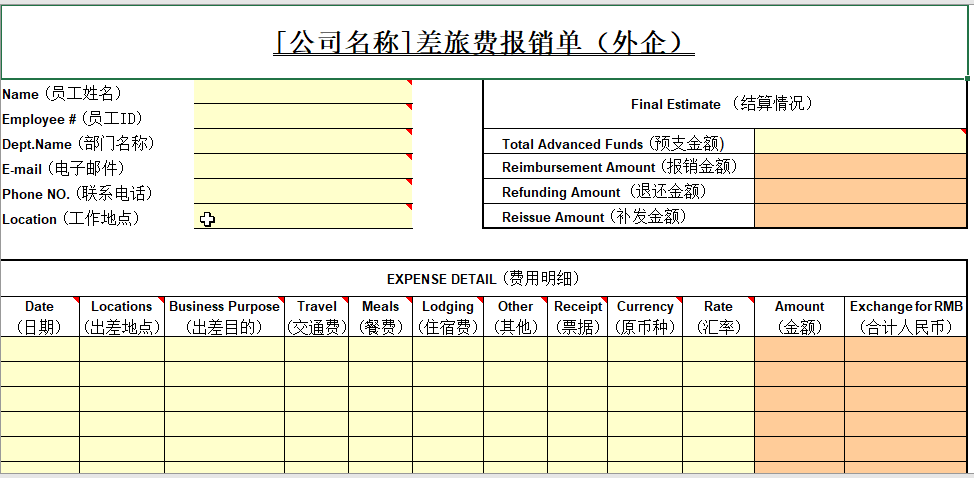The height and width of the screenshot is (478, 974).
Task: Select the Date (日期) column header
Action: 40,316
